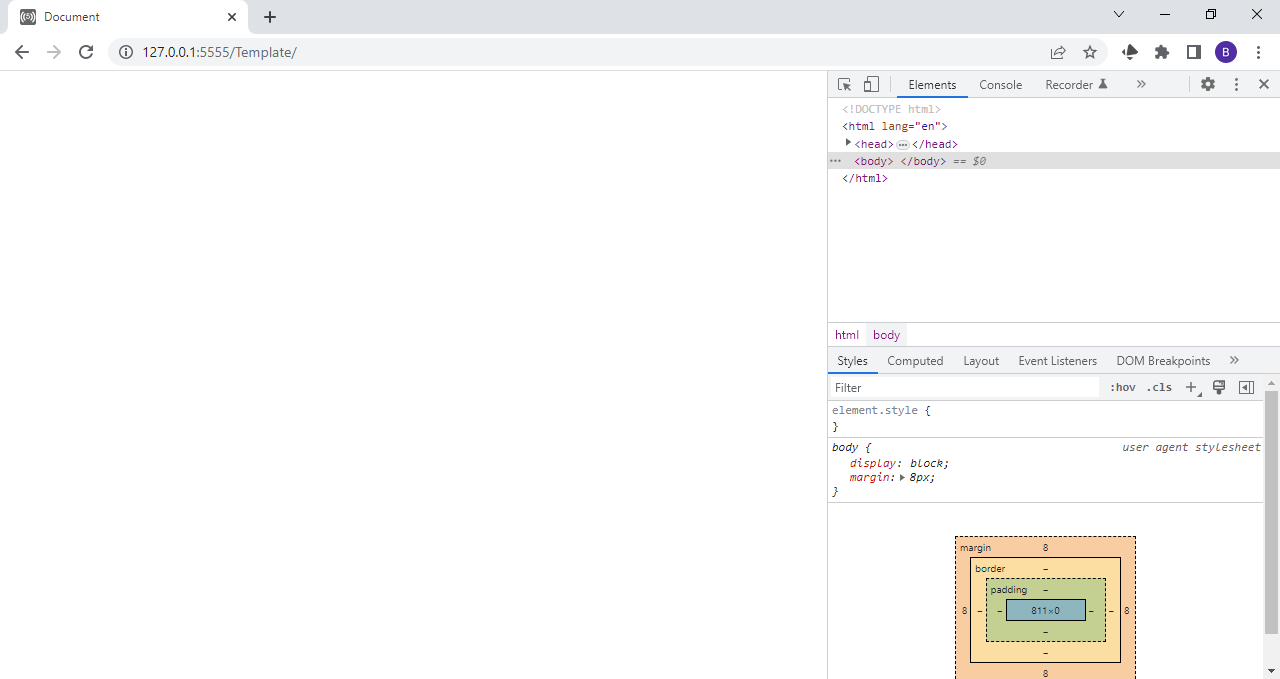1280x679 pixels.
Task: Open the rendering emulation brush icon
Action: tap(1219, 387)
